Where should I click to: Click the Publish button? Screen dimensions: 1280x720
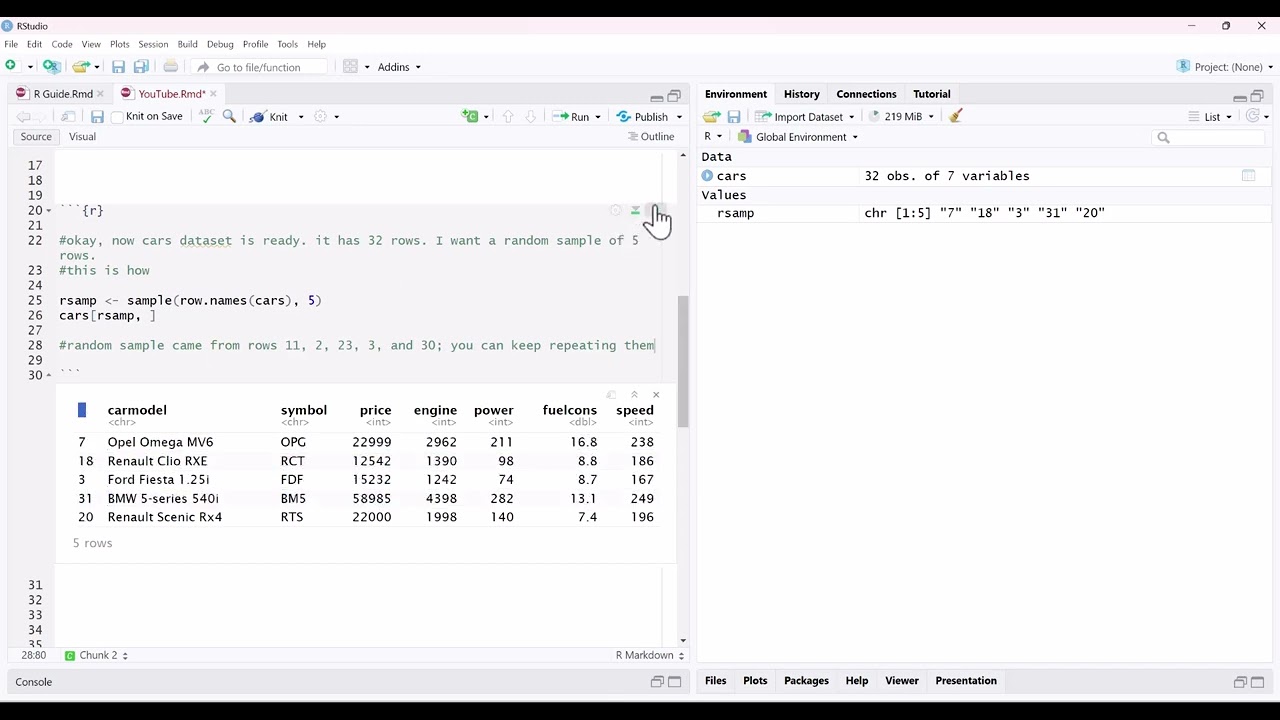pyautogui.click(x=642, y=117)
